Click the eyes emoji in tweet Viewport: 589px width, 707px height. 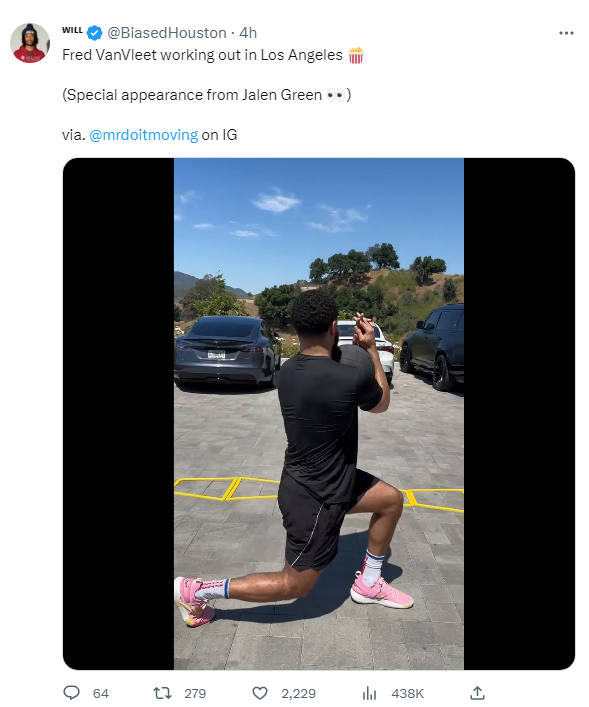point(336,95)
